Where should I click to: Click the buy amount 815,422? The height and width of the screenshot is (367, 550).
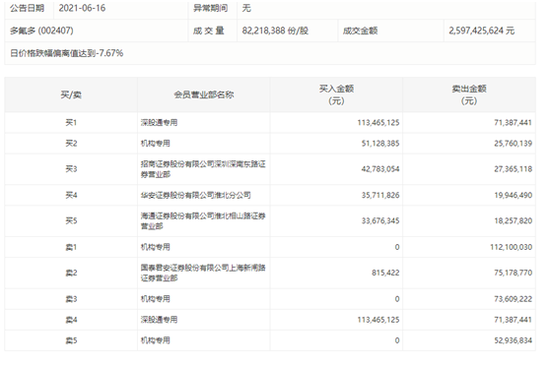tap(385, 273)
